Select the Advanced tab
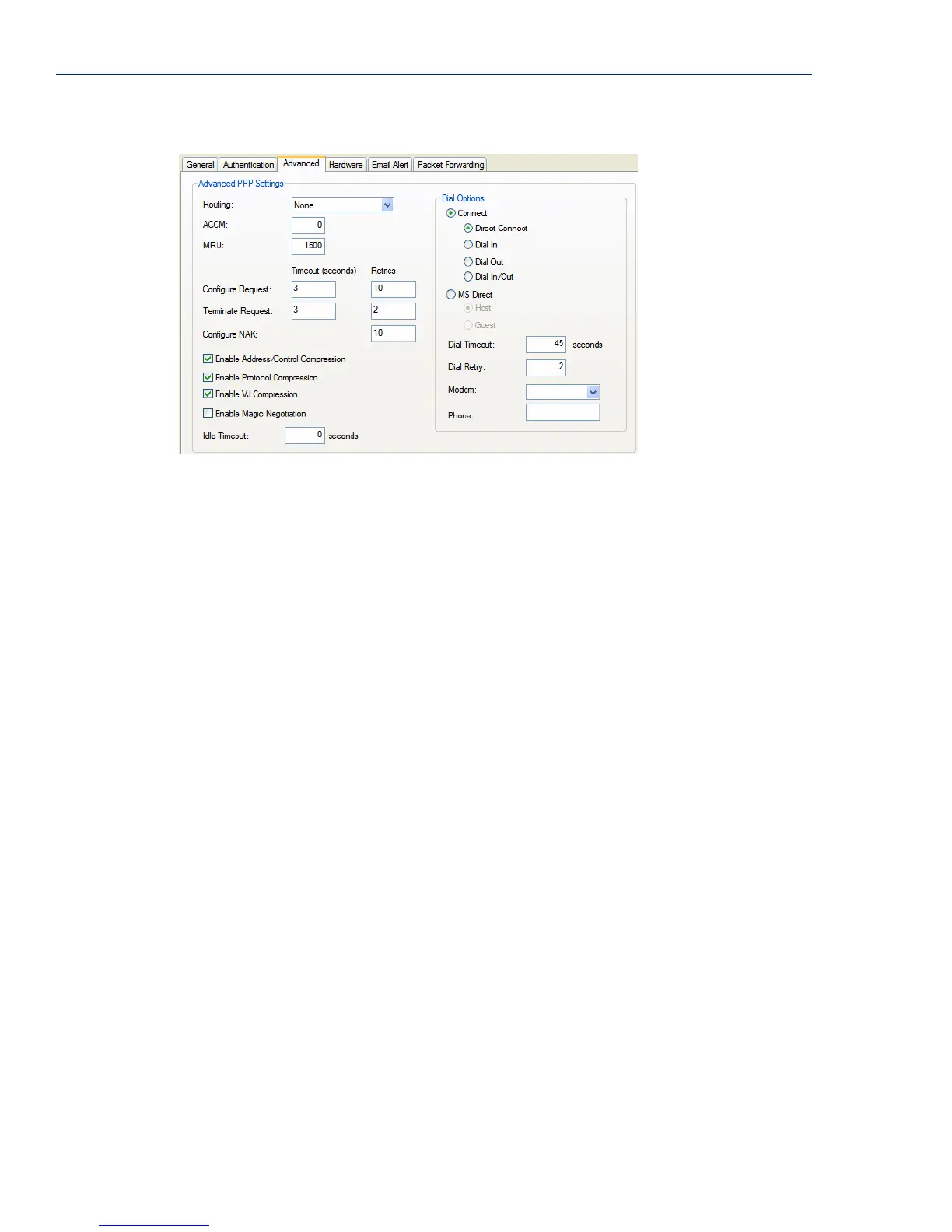 301,163
